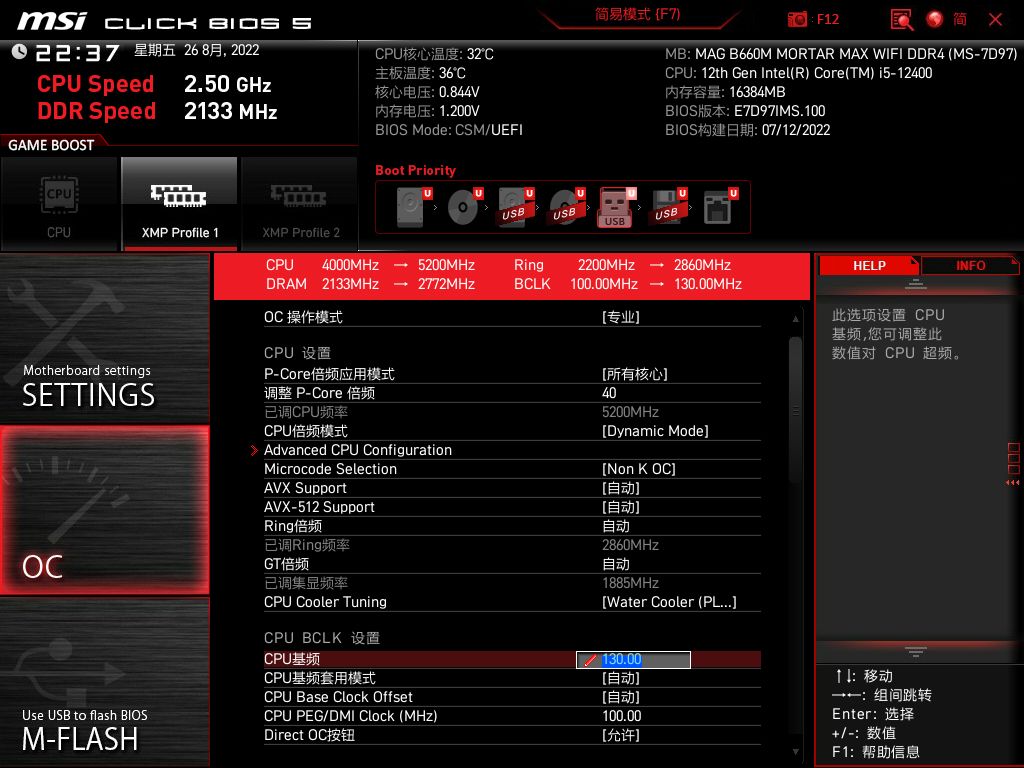Click the 已调CPU频率 5200MHz row
The image size is (1024, 768).
(512, 412)
